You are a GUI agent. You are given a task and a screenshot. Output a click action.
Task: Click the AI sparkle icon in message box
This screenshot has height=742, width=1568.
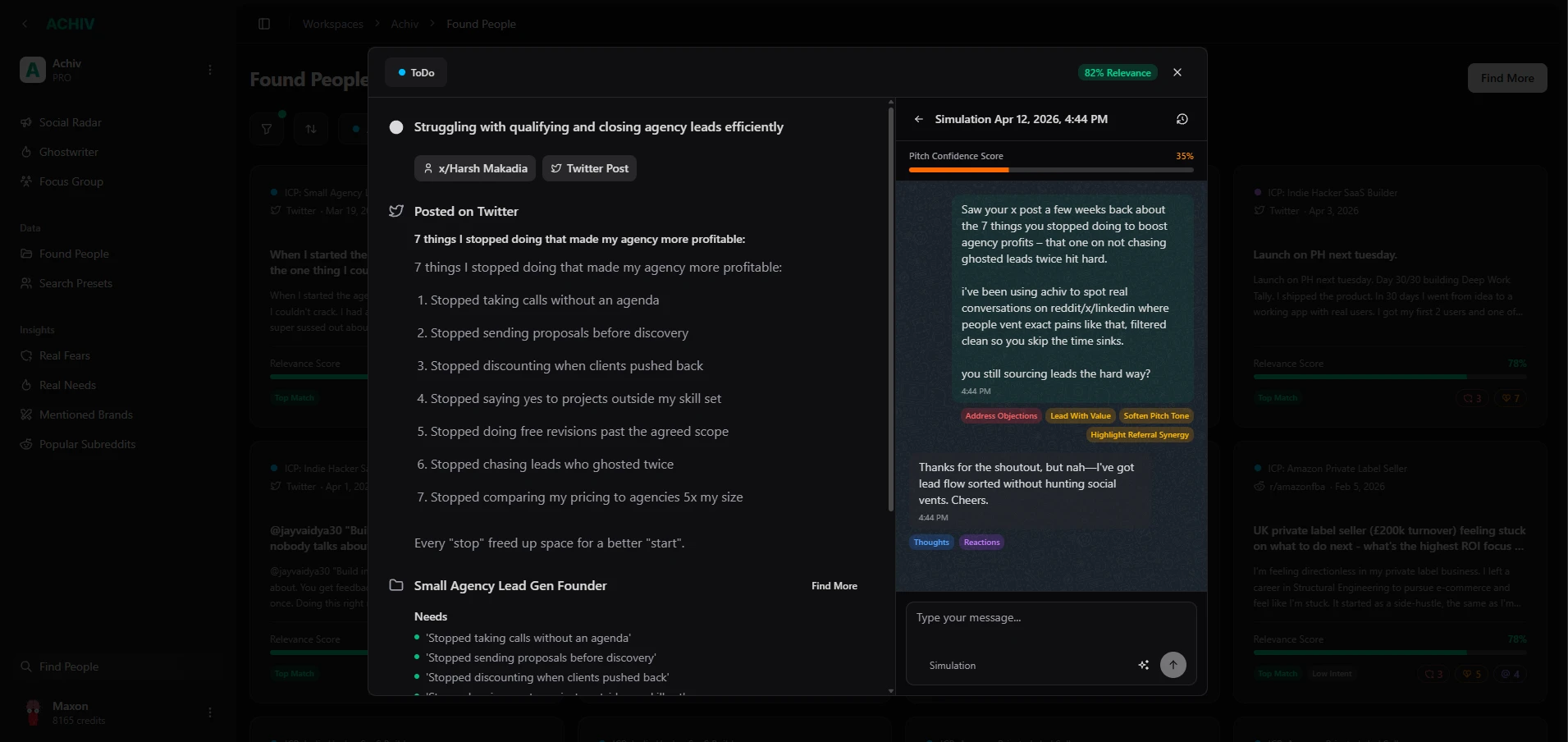pos(1143,665)
